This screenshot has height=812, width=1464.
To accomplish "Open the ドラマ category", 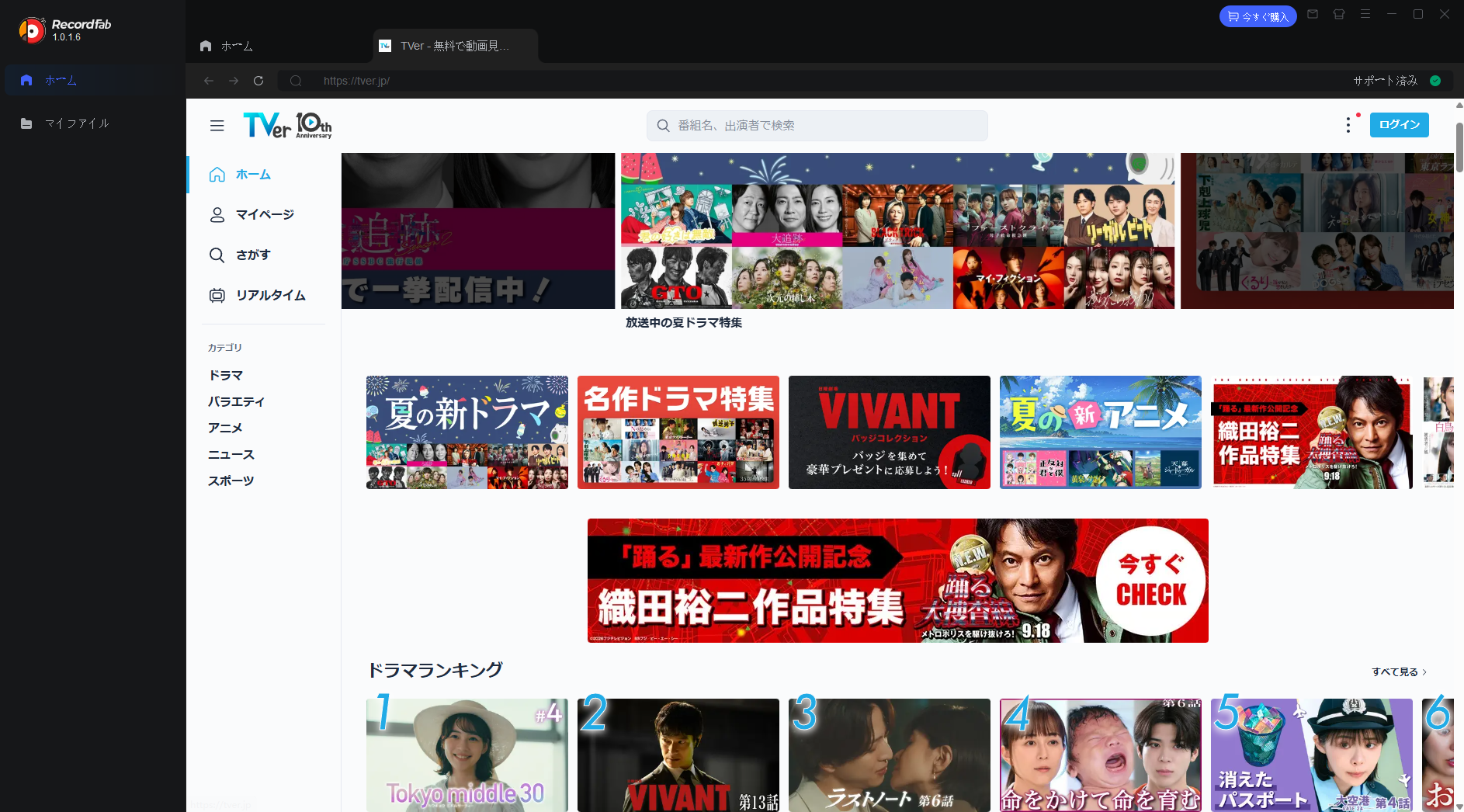I will (226, 376).
